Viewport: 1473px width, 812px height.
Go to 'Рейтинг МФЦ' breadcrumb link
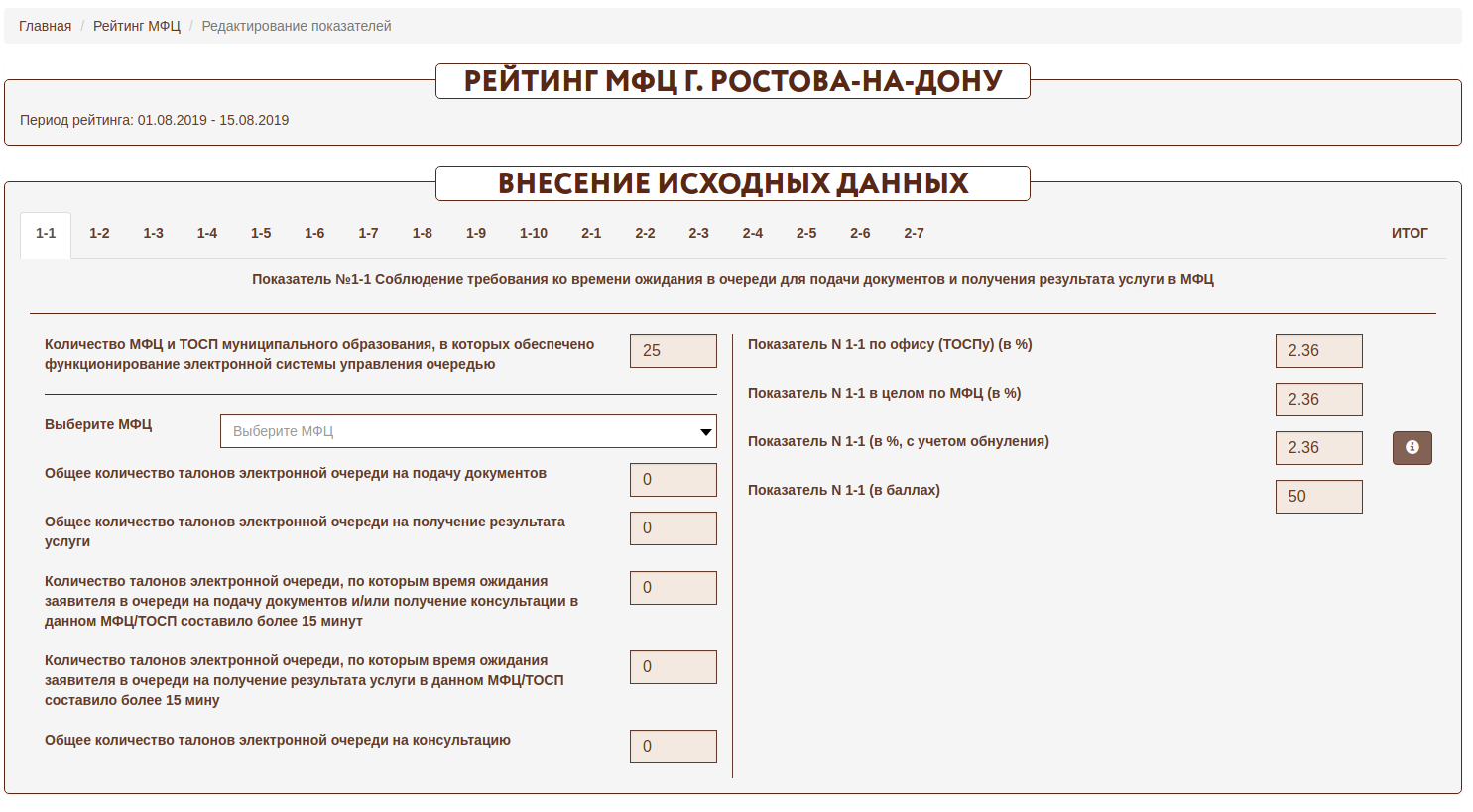click(137, 26)
